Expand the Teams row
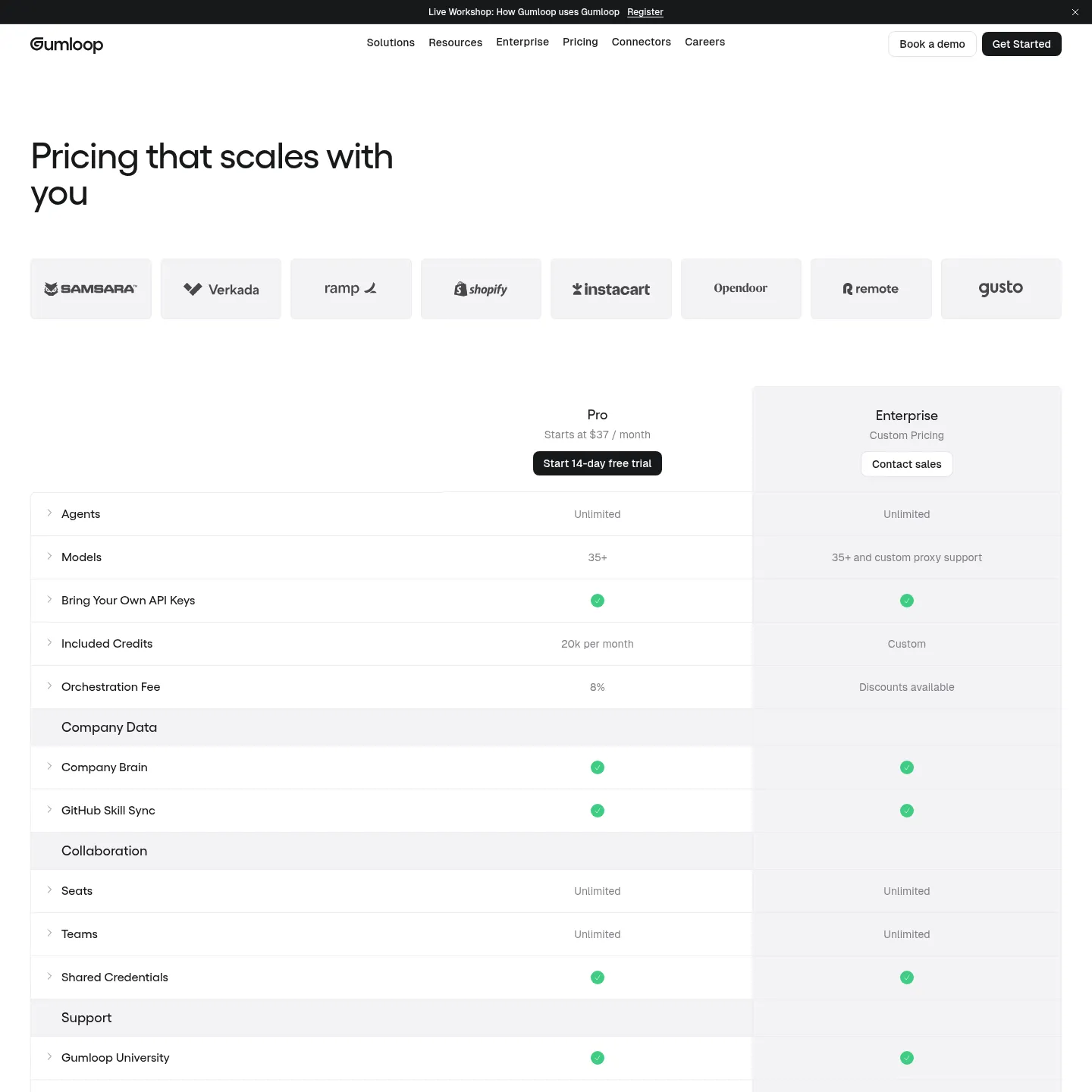This screenshot has height=1092, width=1092. 49,934
